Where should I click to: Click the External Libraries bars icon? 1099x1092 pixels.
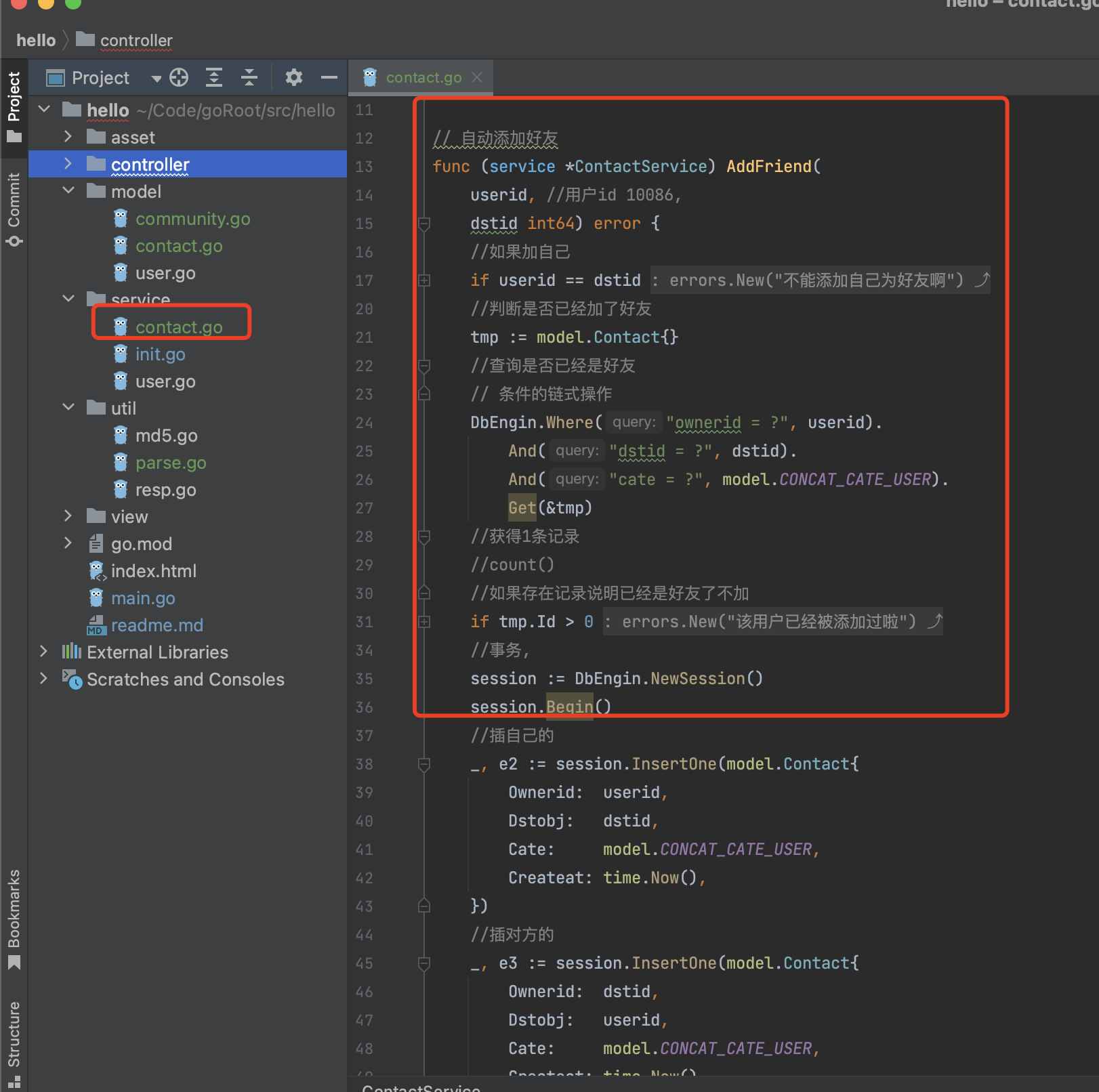[72, 652]
